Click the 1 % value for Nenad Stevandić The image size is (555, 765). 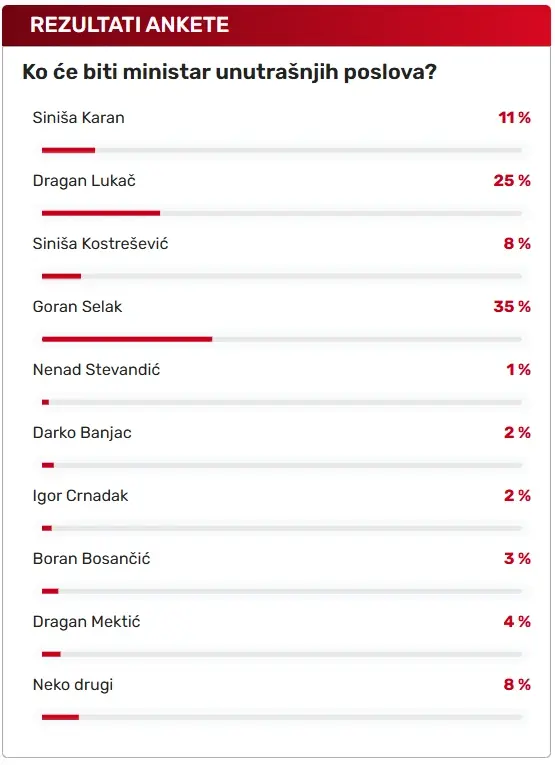pyautogui.click(x=518, y=369)
